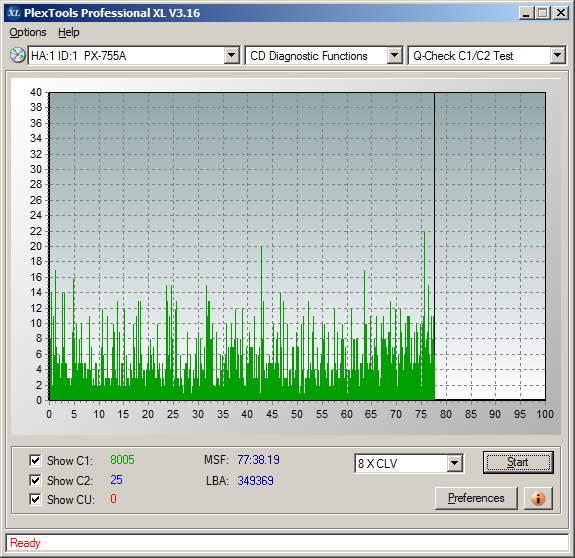575x558 pixels.
Task: Close the PlexTools window
Action: coord(560,13)
